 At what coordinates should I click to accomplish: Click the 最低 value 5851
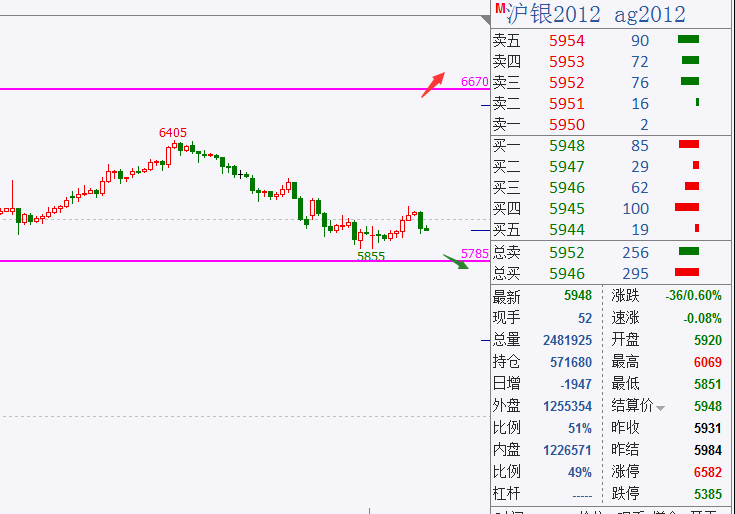(708, 384)
